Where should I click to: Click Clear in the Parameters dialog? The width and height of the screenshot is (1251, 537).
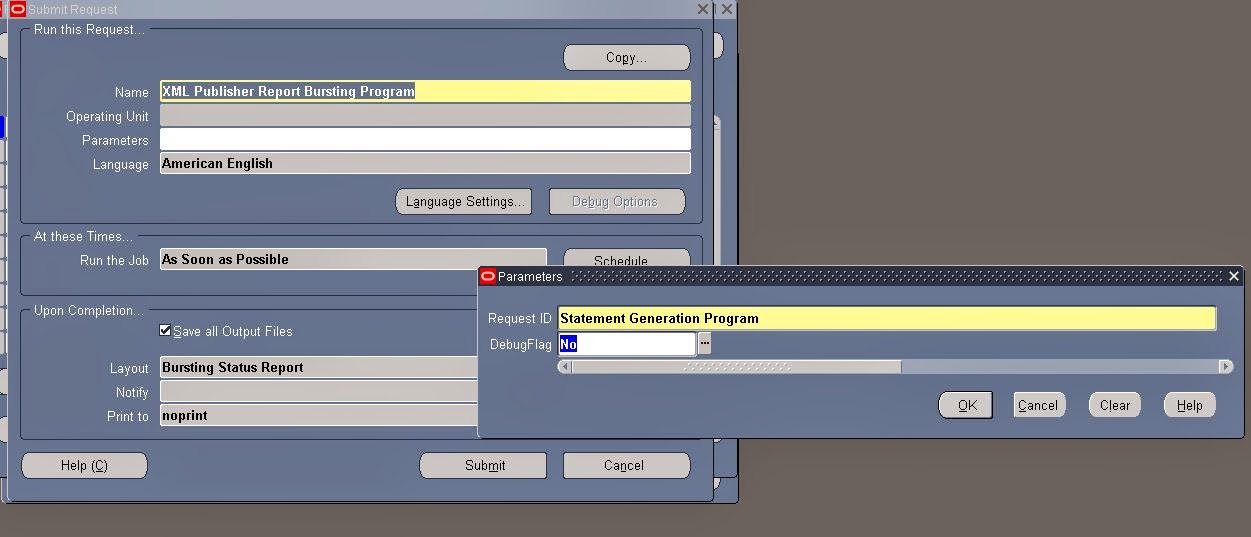(1115, 405)
